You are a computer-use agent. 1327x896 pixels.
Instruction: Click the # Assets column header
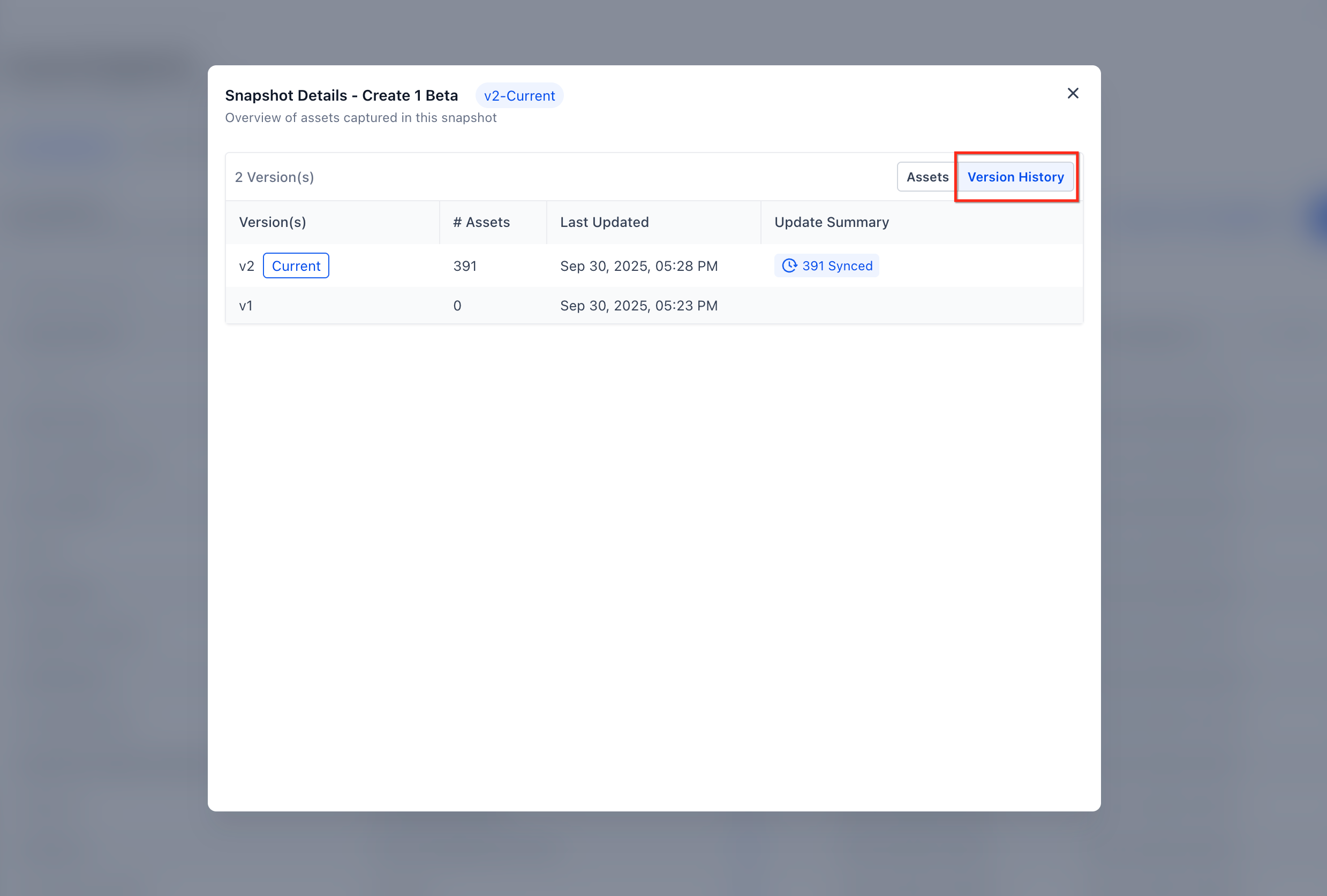481,223
